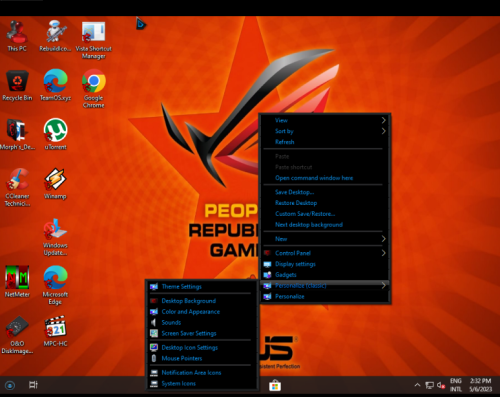Open the This PC desktop icon
Screen dimensions: 500x397
[17, 36]
